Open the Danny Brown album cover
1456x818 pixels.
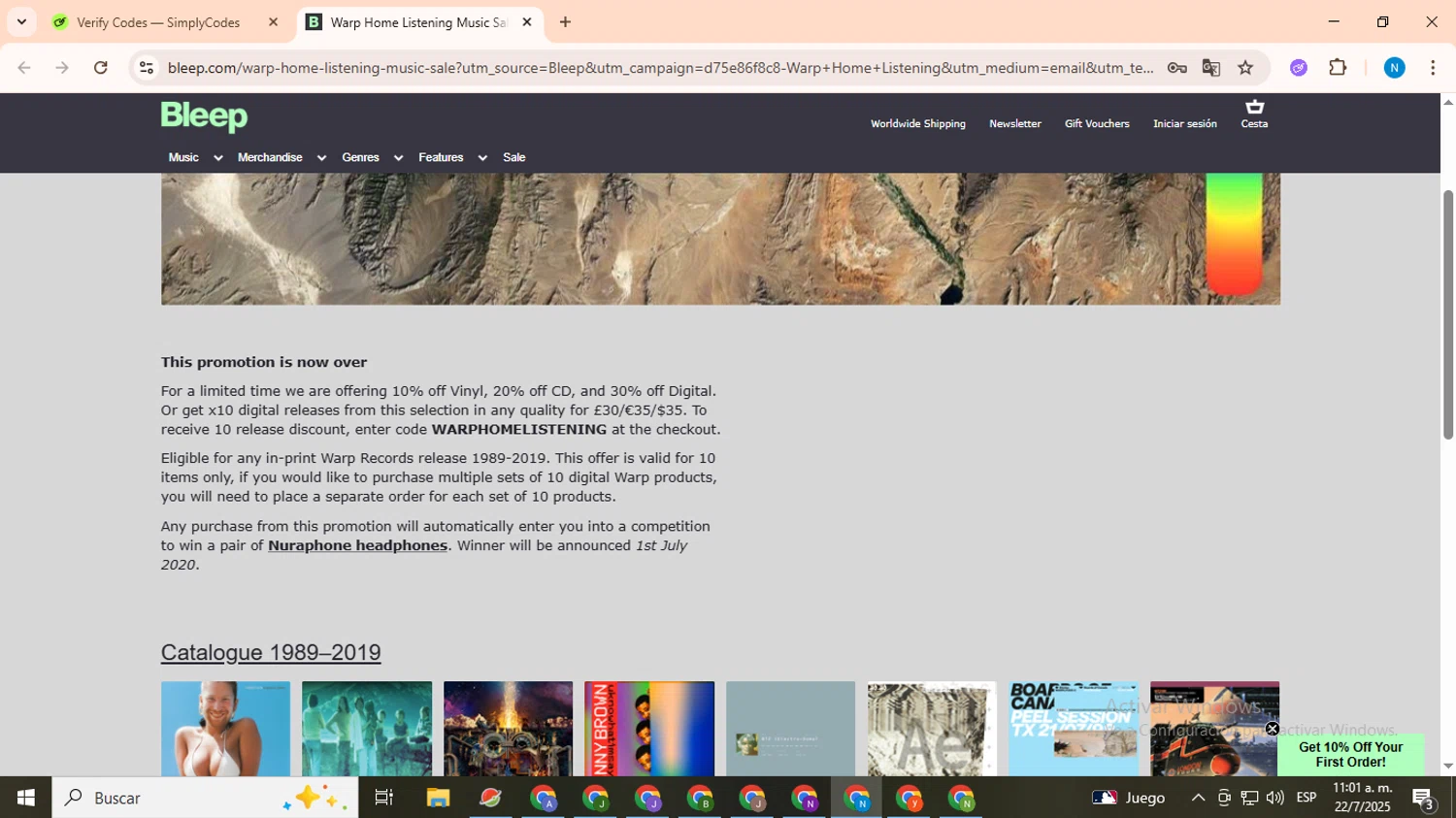(x=649, y=729)
